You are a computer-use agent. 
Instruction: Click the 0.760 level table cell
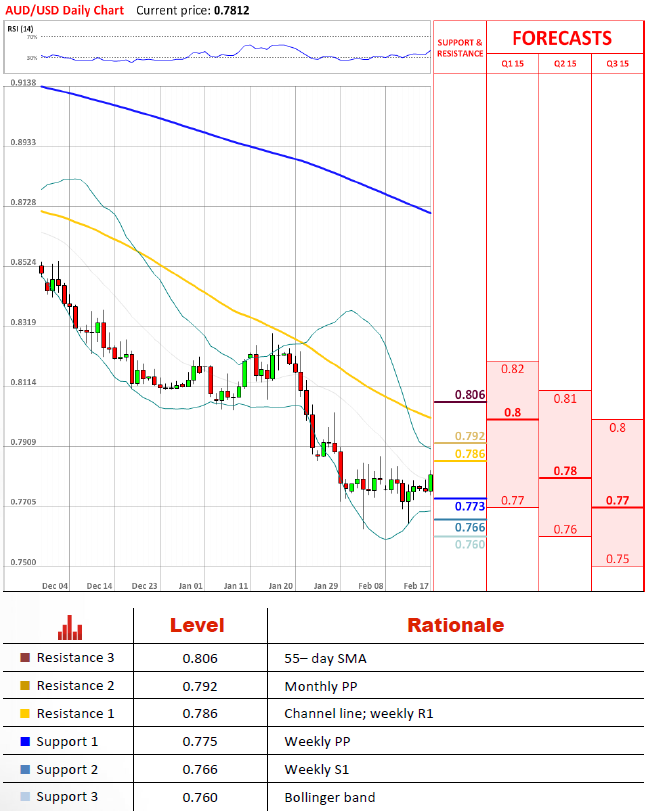pos(200,798)
